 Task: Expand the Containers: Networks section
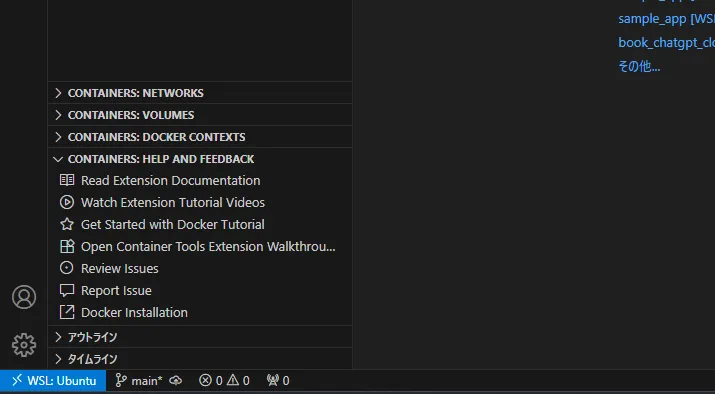point(200,93)
